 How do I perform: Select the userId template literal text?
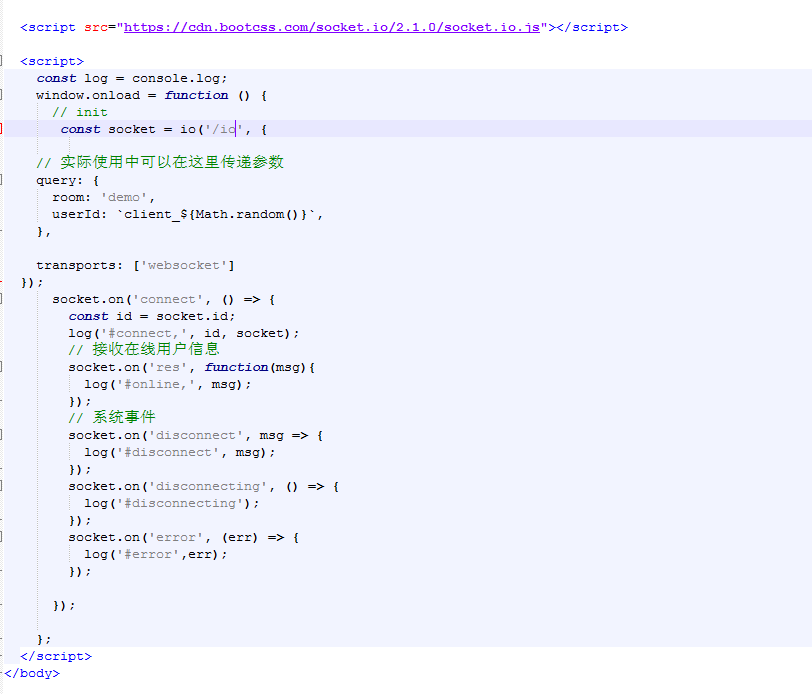tap(185, 214)
